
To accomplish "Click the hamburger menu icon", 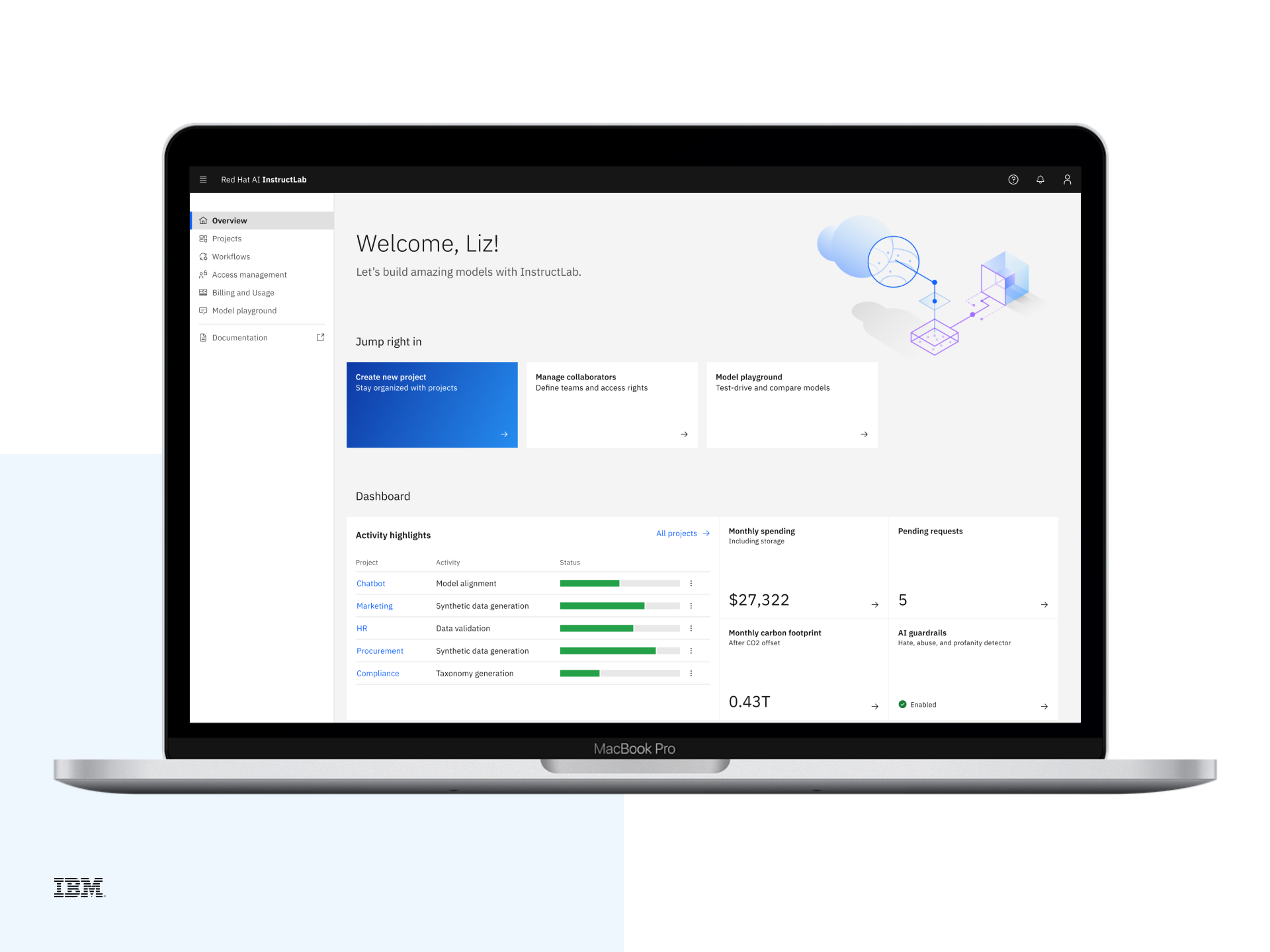I will 203,179.
